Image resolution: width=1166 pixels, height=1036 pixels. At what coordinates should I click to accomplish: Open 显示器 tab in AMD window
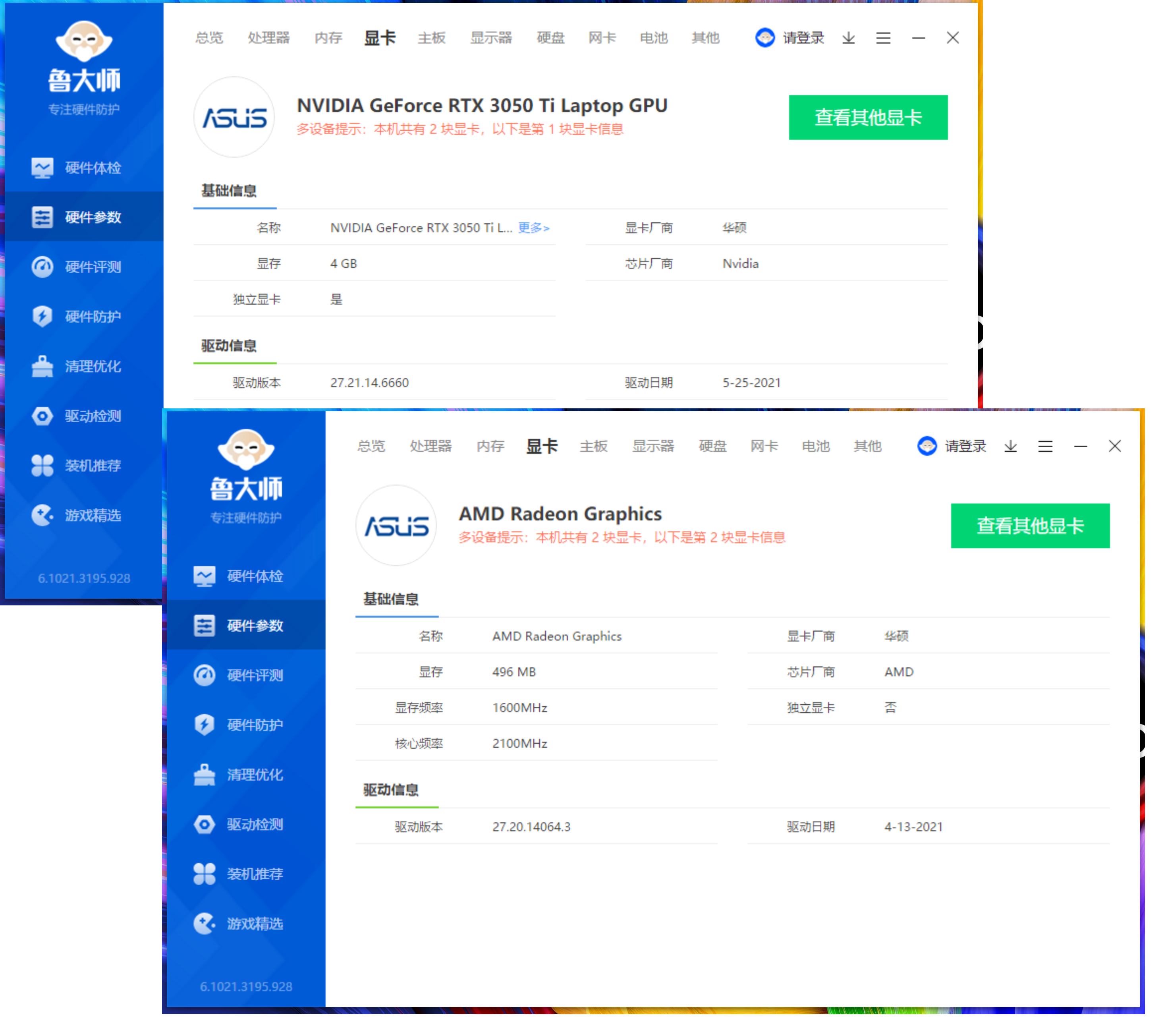pos(653,446)
